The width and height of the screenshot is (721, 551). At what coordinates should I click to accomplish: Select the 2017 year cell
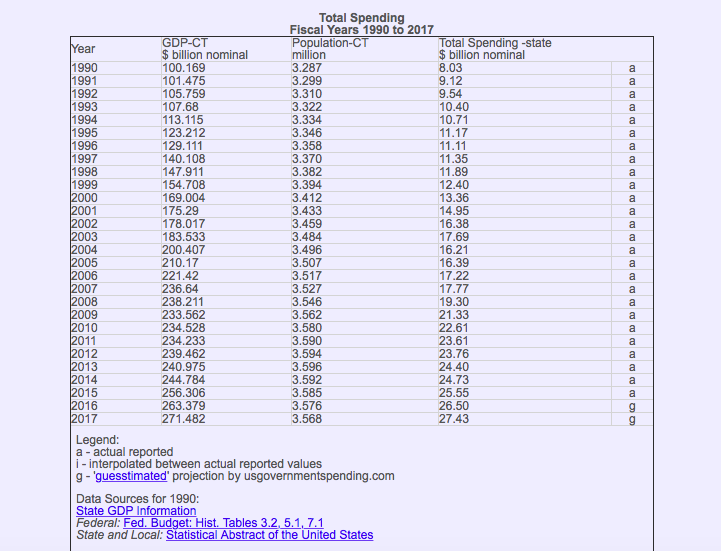coord(84,419)
